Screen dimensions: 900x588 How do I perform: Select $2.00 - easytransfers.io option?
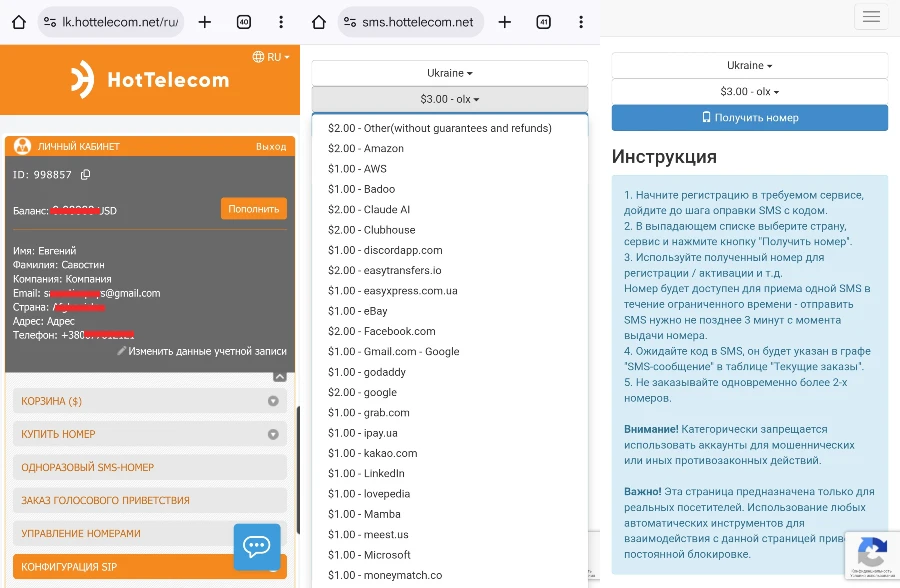[x=450, y=270]
